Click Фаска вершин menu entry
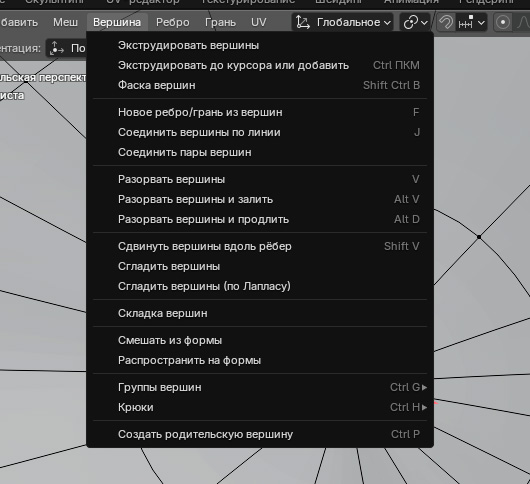 point(260,85)
